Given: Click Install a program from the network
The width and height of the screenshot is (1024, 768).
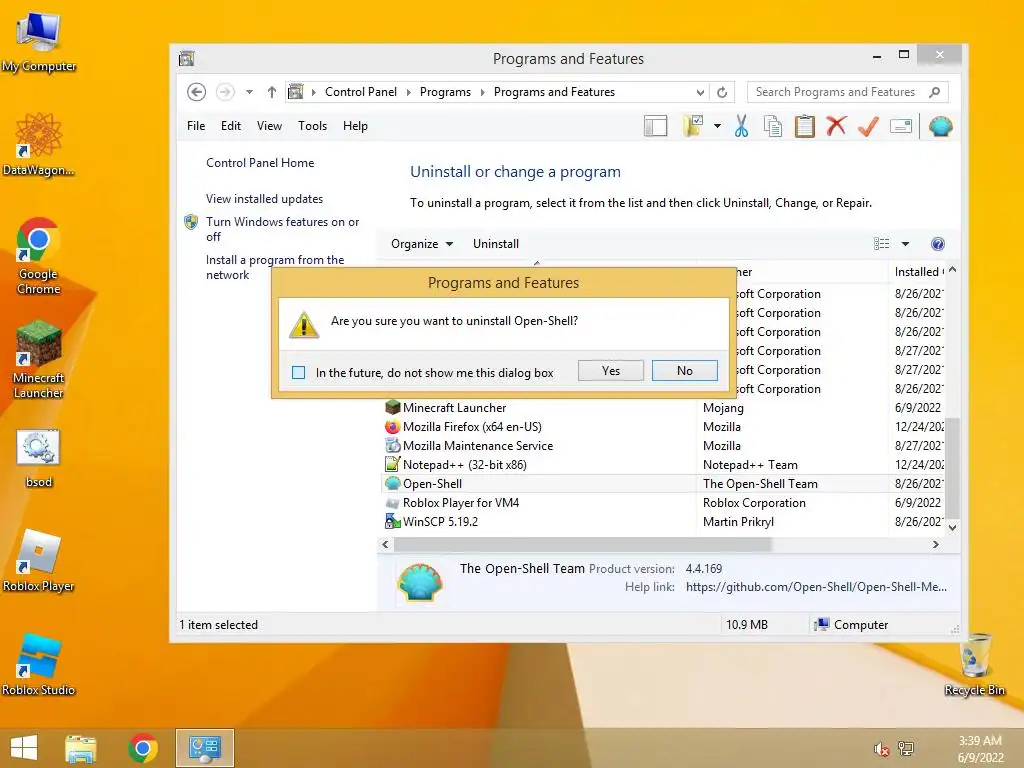Looking at the screenshot, I should click(275, 267).
